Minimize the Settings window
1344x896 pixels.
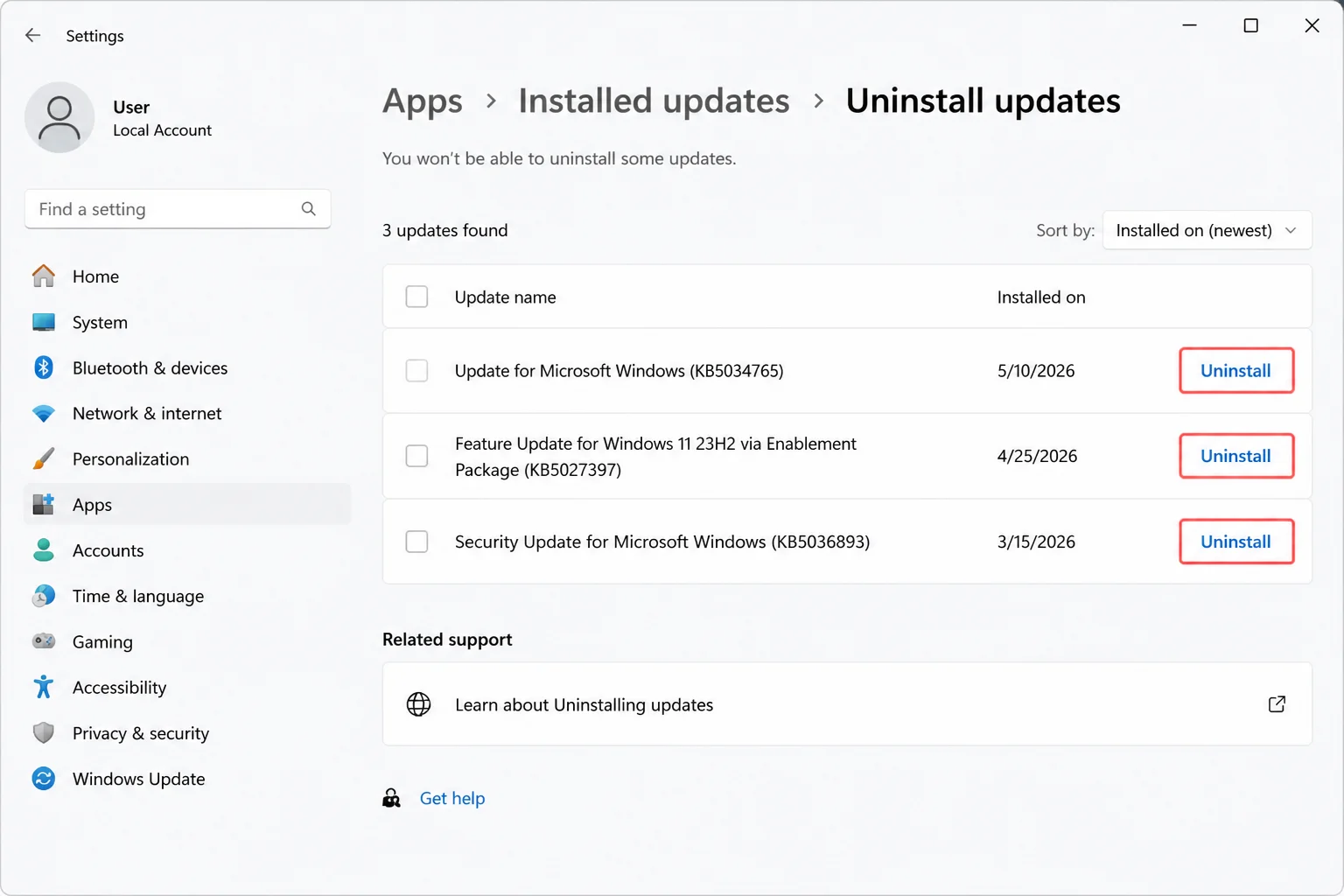pos(1189,25)
